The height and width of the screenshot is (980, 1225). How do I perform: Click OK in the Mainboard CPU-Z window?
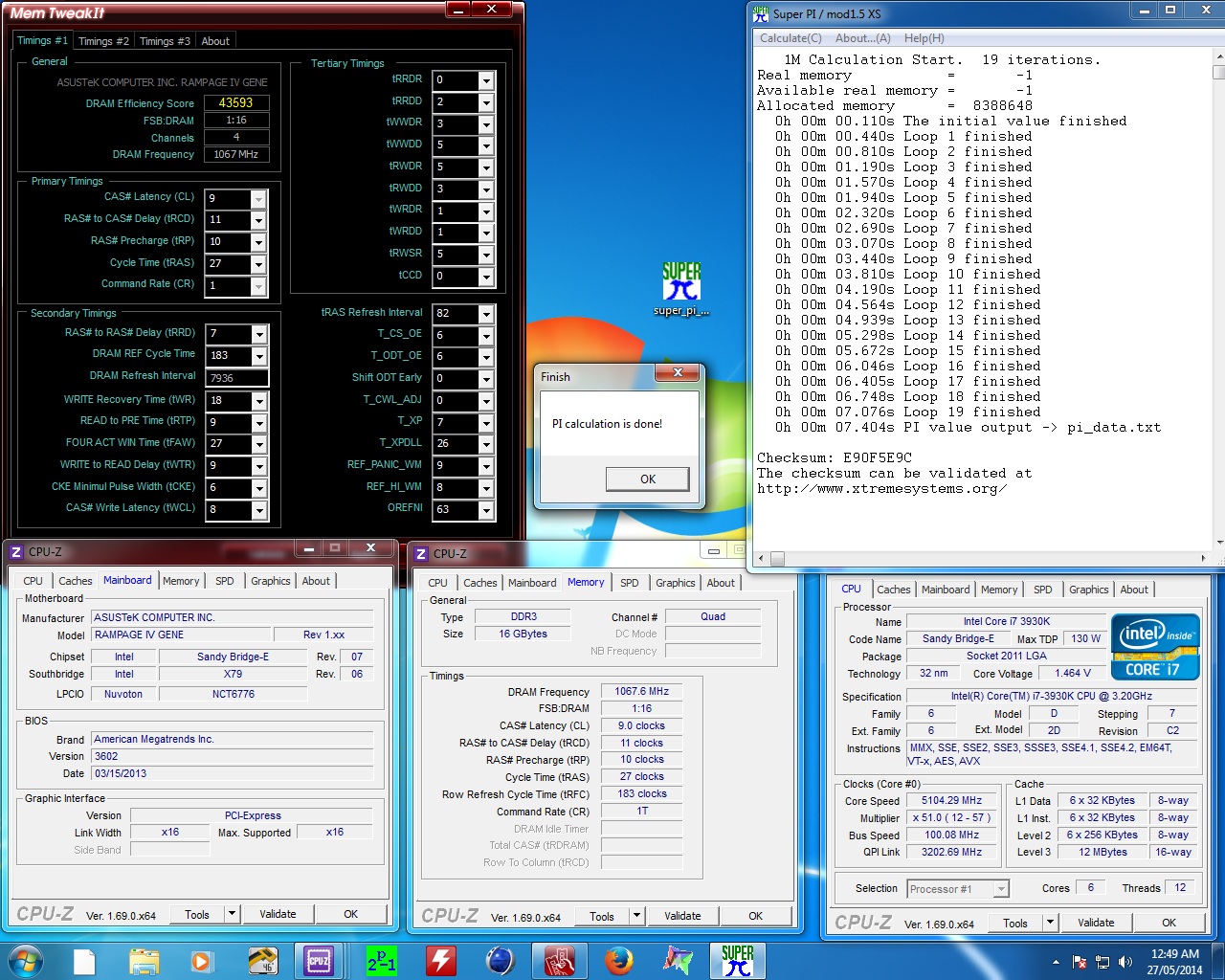tap(350, 914)
